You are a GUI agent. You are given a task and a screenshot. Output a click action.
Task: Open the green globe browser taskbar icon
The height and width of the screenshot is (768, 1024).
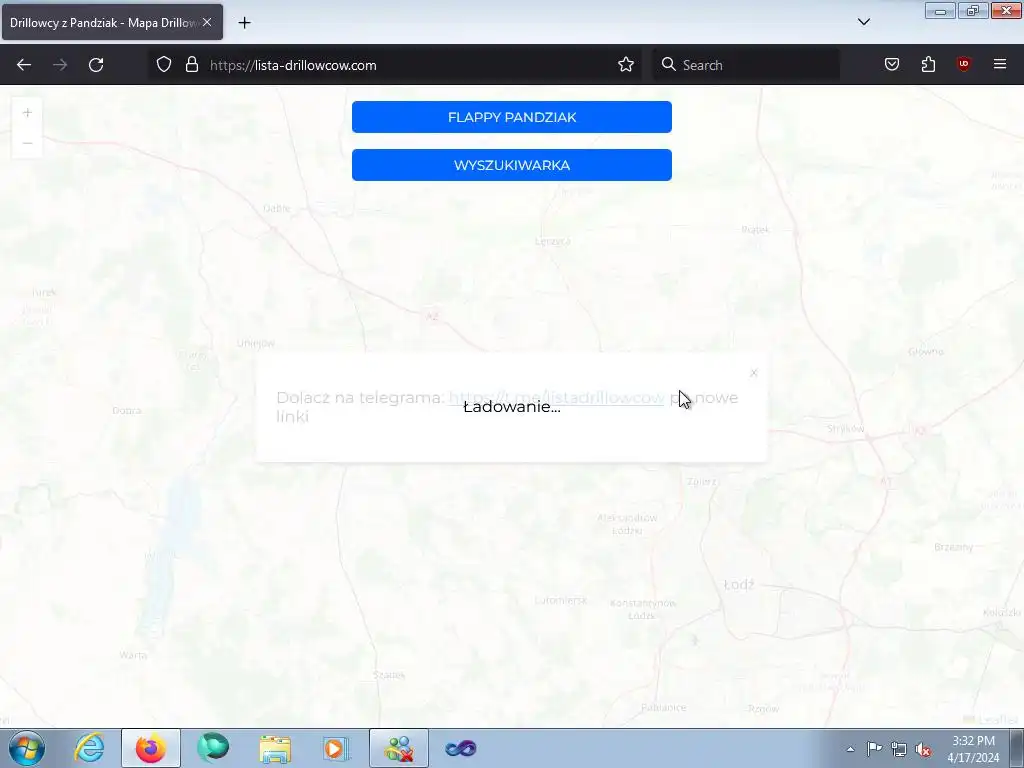click(213, 748)
